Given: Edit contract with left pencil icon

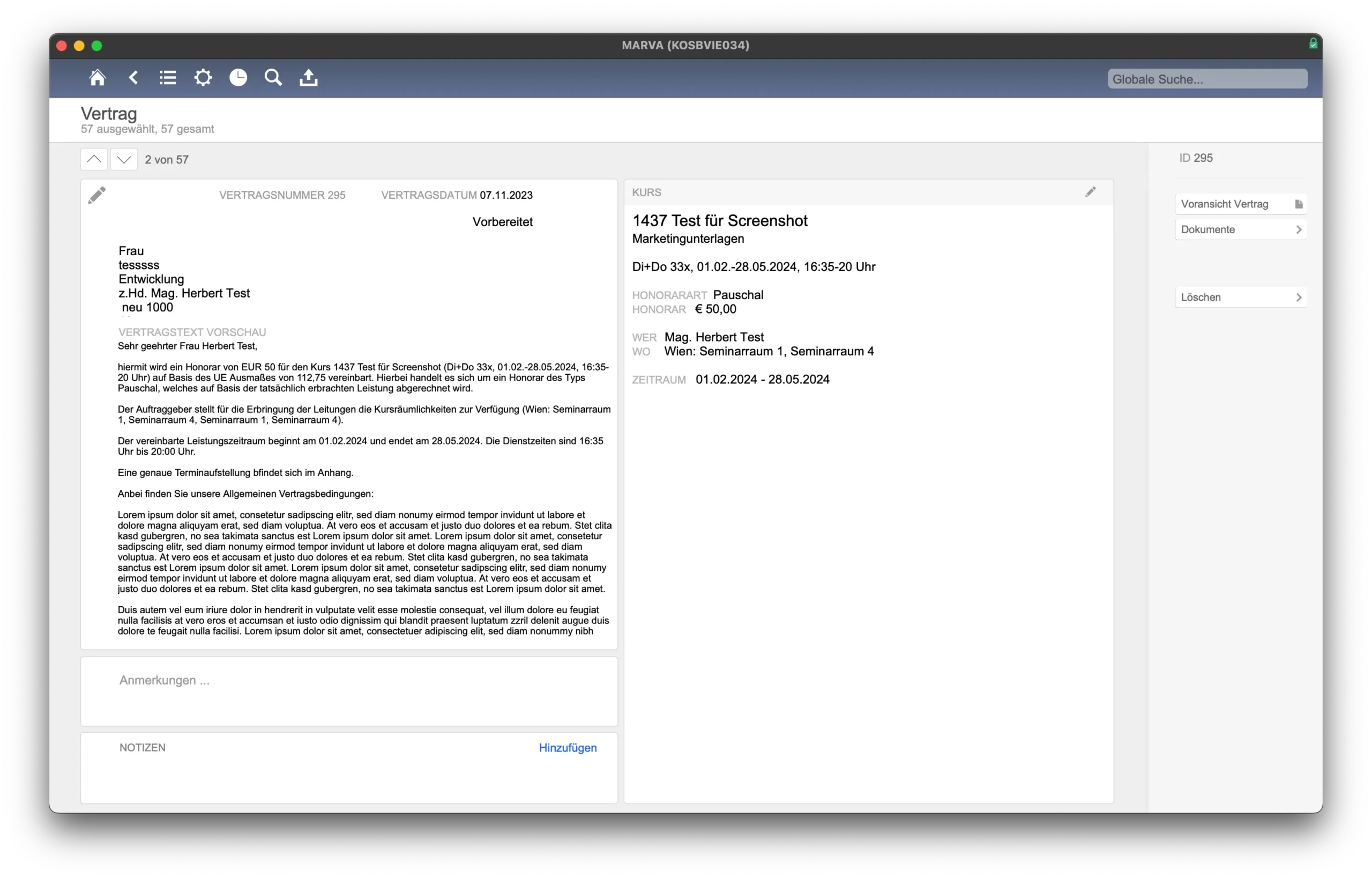Looking at the screenshot, I should (x=97, y=195).
